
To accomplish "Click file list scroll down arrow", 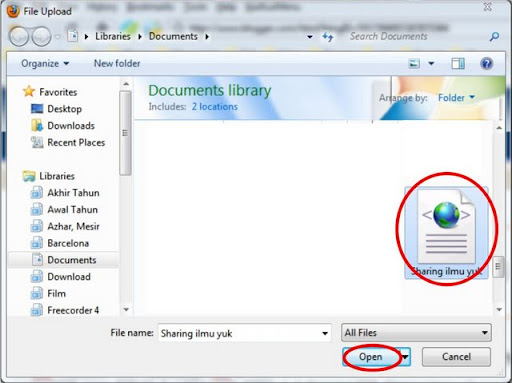I will (x=499, y=310).
